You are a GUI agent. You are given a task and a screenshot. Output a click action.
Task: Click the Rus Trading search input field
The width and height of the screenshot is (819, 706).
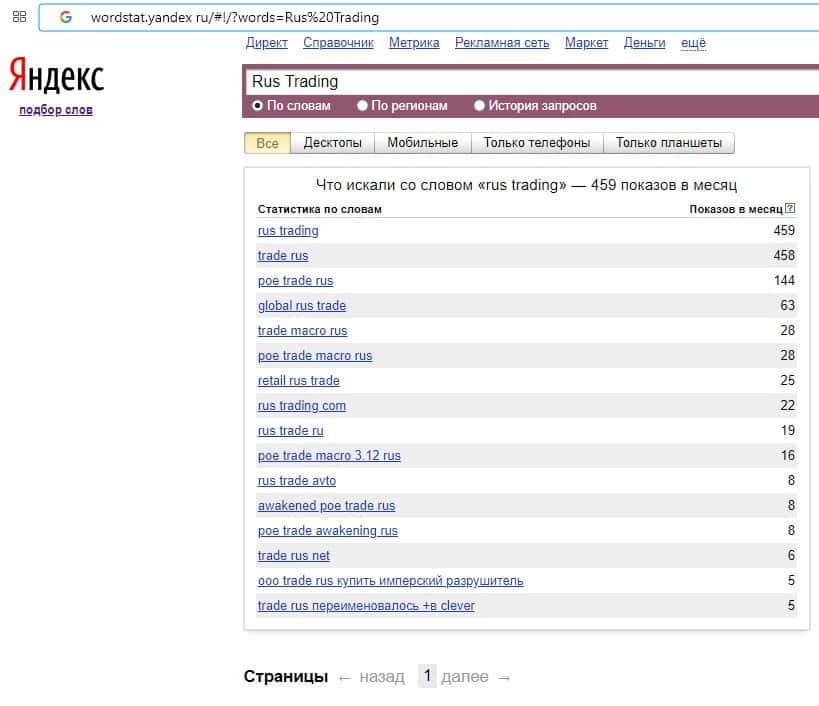pyautogui.click(x=520, y=82)
